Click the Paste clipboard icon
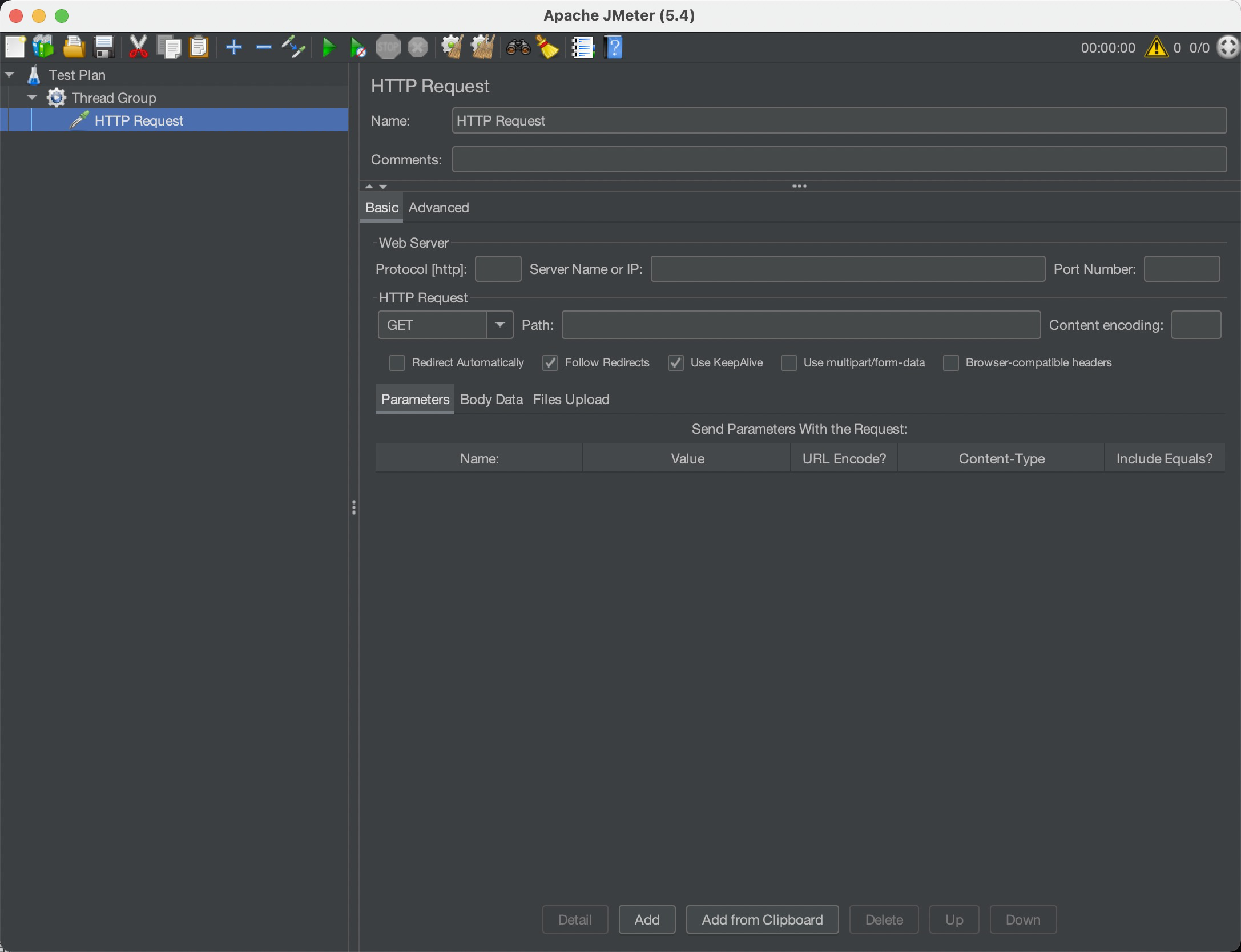Image resolution: width=1241 pixels, height=952 pixels. 199,47
